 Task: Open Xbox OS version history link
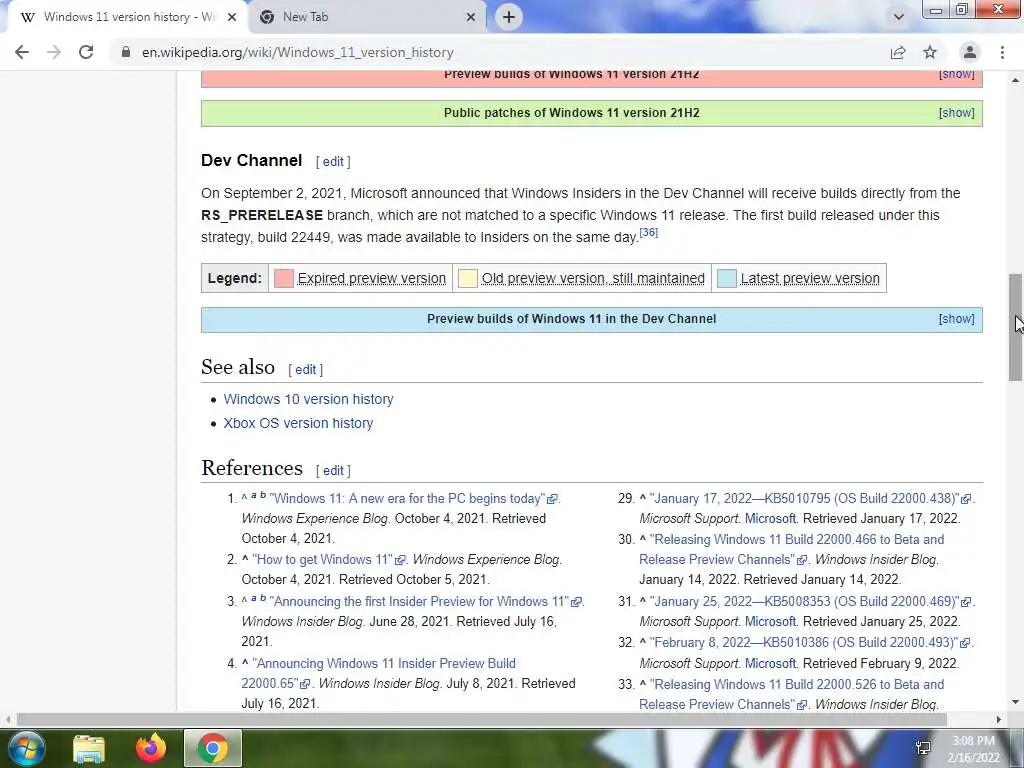coord(298,423)
